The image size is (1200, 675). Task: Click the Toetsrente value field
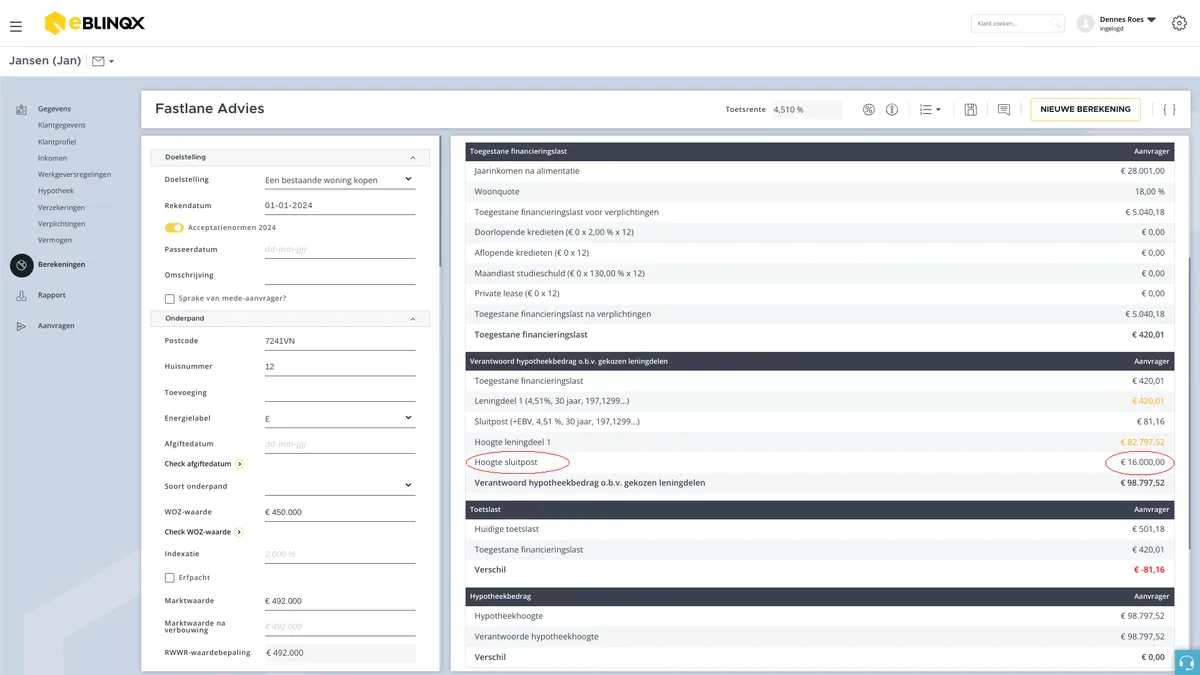806,109
